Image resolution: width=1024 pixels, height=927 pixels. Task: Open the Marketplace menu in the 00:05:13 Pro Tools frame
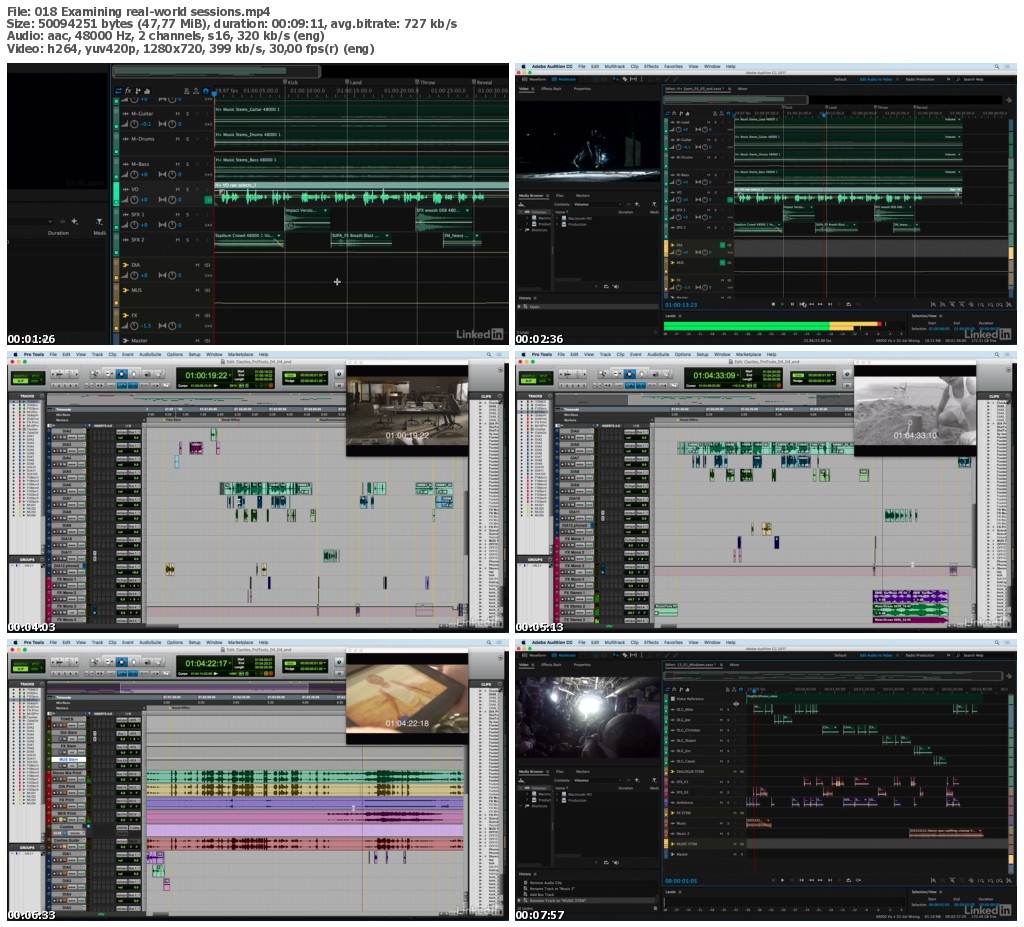(748, 355)
